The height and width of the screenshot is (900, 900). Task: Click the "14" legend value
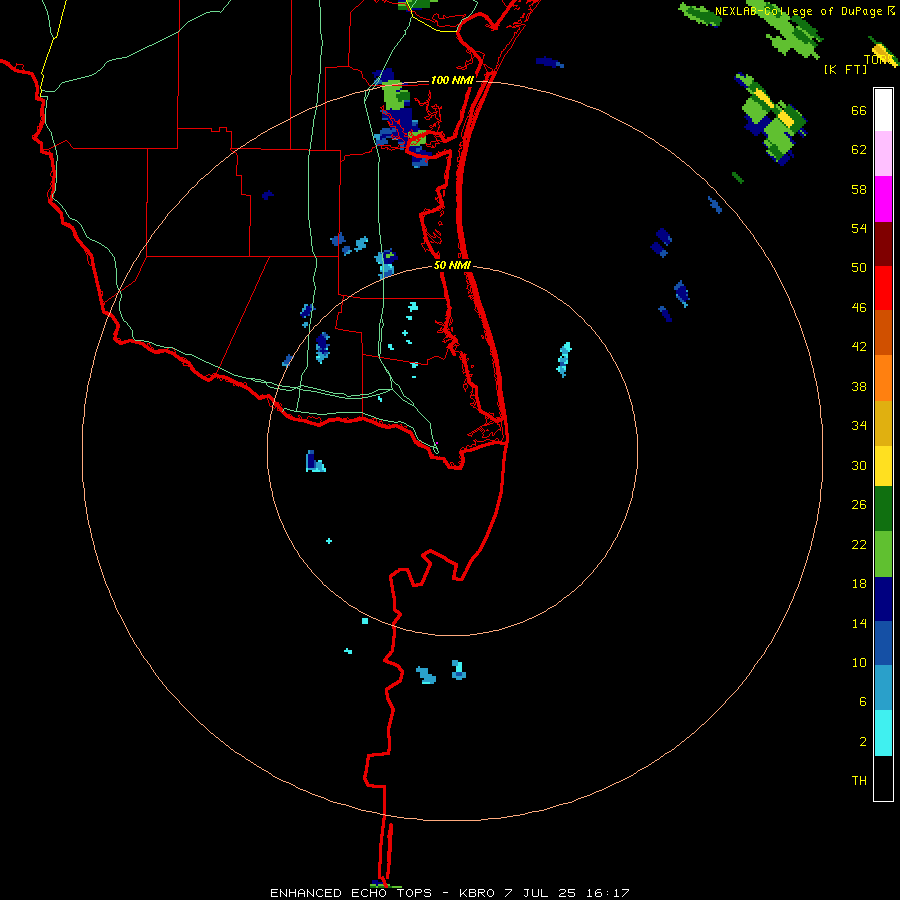[859, 624]
